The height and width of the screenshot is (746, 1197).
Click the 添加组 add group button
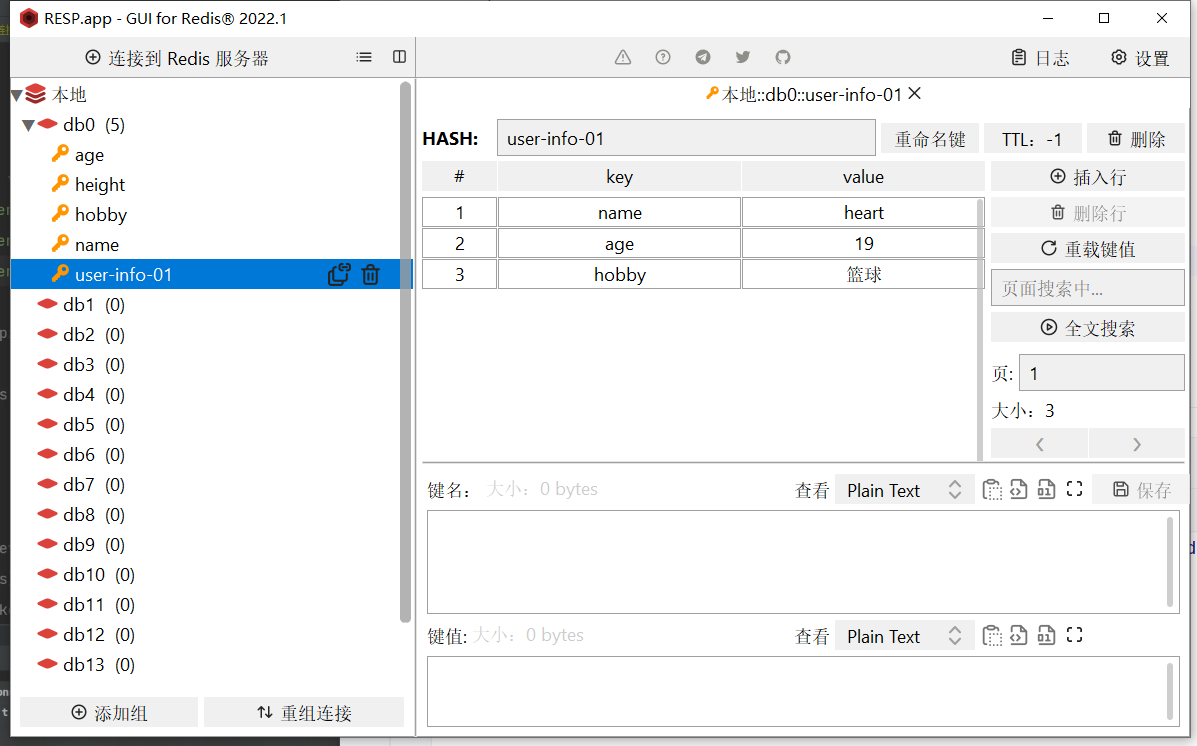109,713
